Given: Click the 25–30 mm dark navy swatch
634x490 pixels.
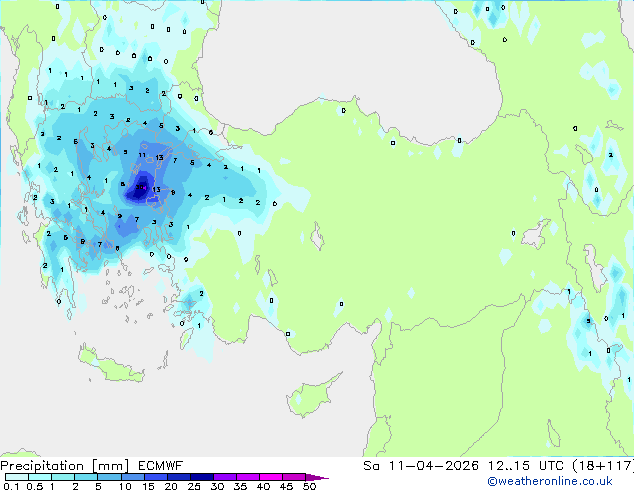Looking at the screenshot, I should 201,477.
